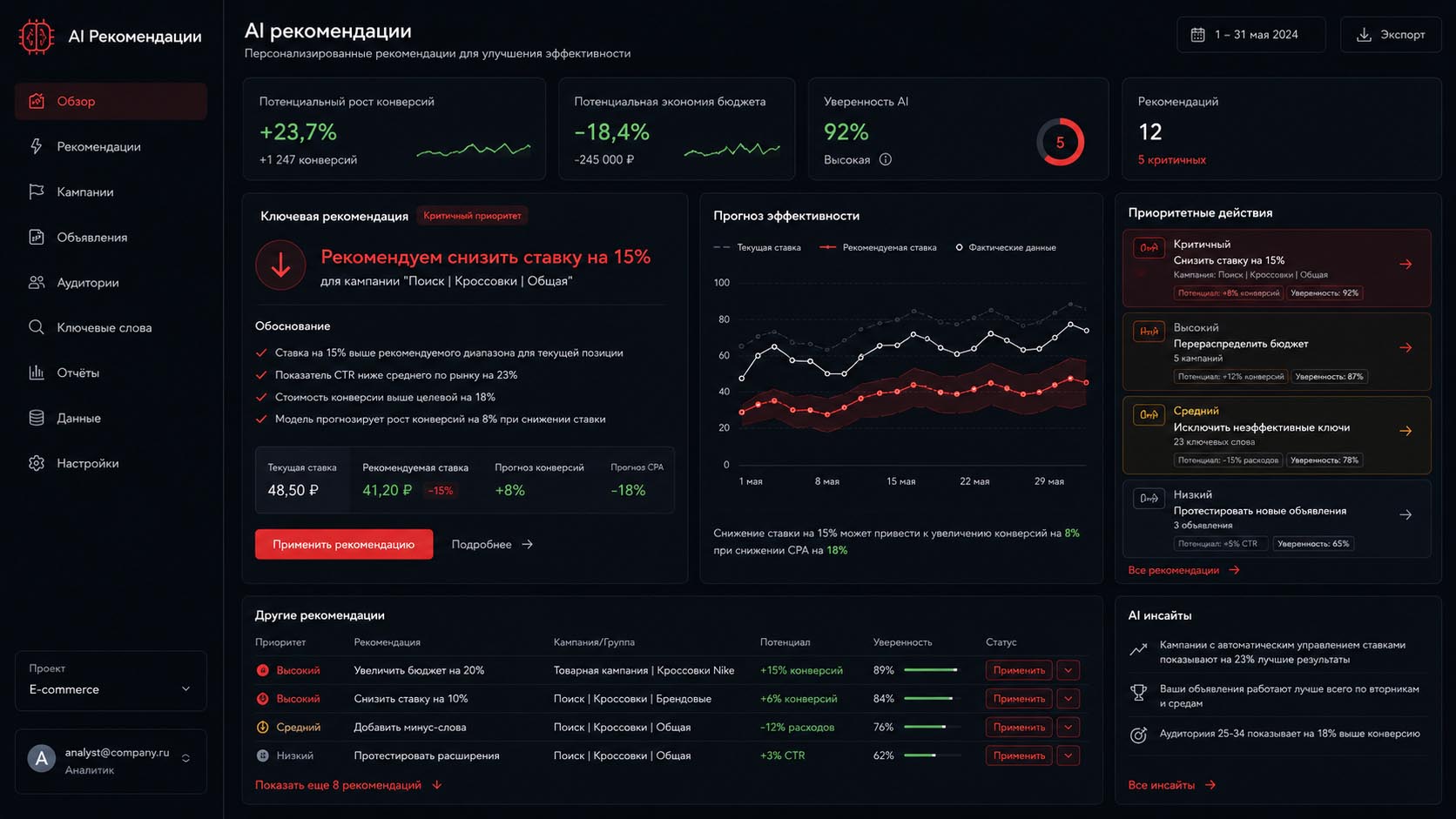Viewport: 1456px width, 819px height.
Task: Toggle Рекомендуемая ставка legend series
Action: click(x=878, y=247)
